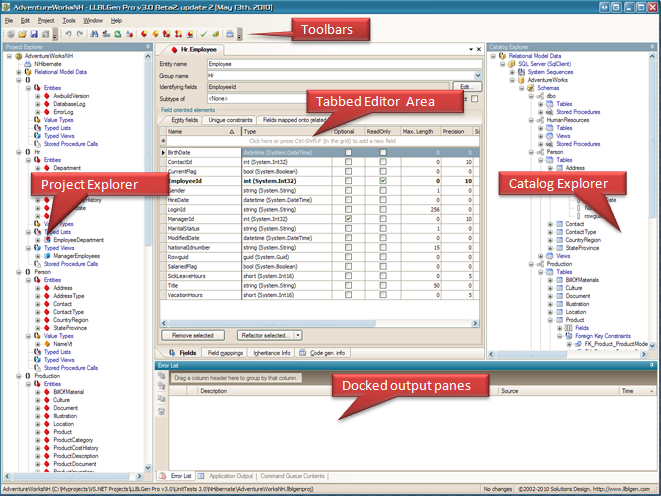Click the Edit button for identifying fields

(465, 87)
